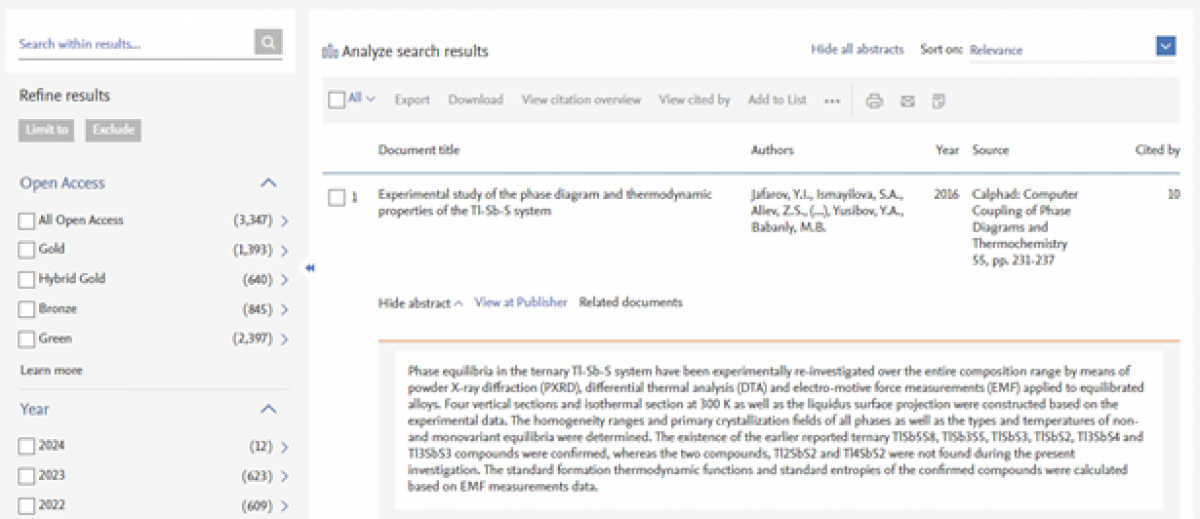Collapse the Year filter section

(x=268, y=409)
